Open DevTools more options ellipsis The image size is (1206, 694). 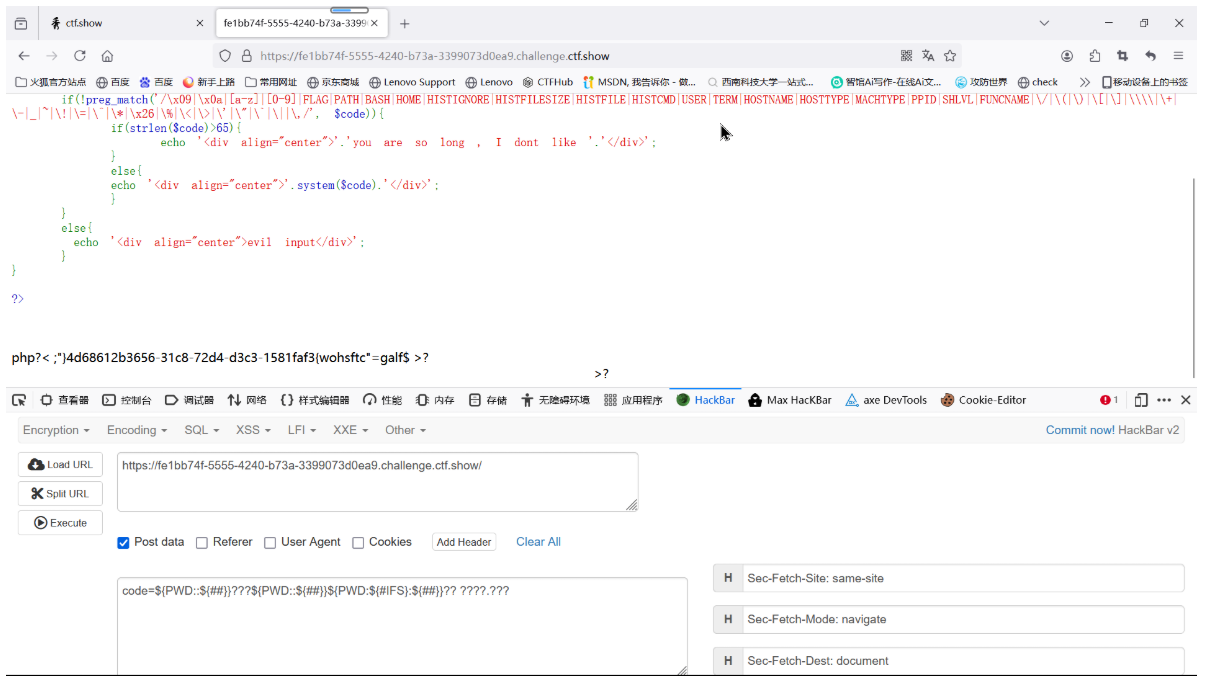coord(1164,400)
